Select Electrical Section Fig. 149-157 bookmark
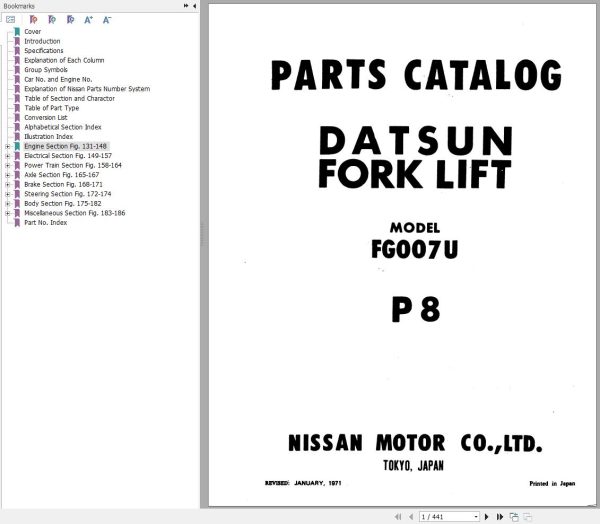This screenshot has height=524, width=600. coord(68,156)
